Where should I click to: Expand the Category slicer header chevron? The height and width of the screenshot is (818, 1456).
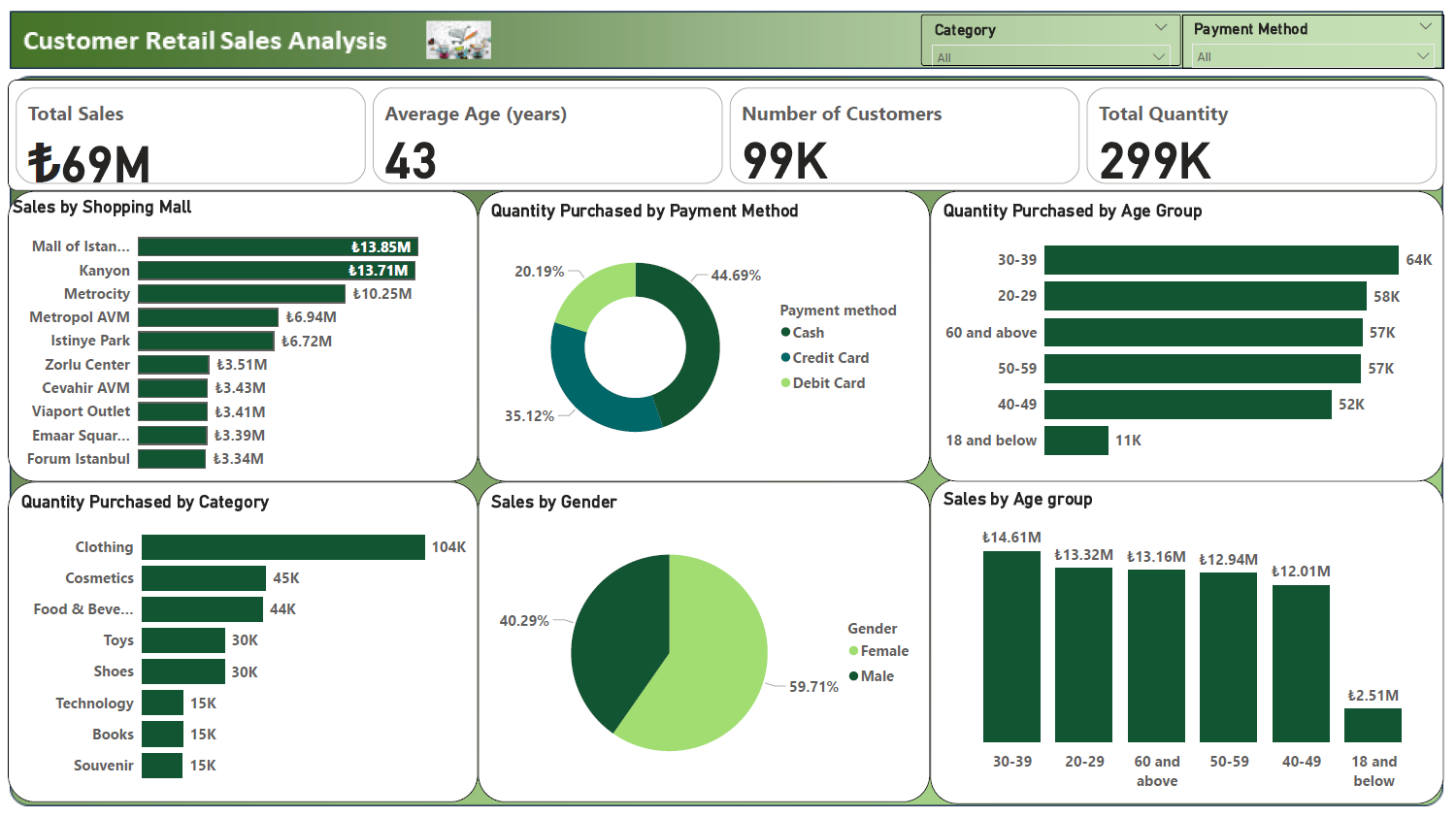point(1161,28)
